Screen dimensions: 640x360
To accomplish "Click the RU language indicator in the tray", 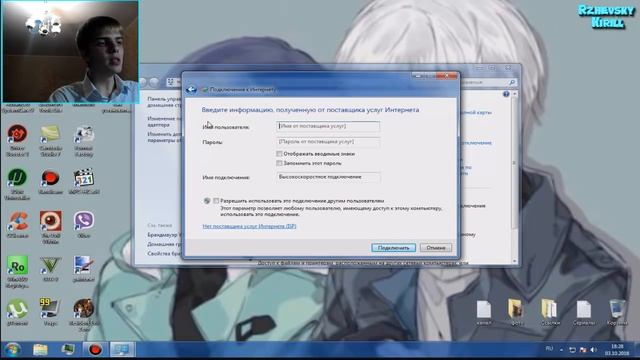I will 549,349.
